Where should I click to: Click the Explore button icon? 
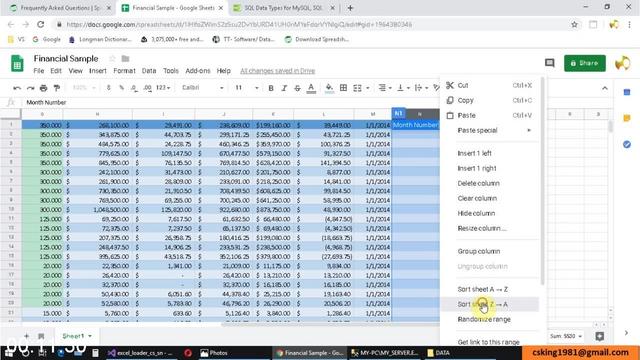tap(599, 336)
